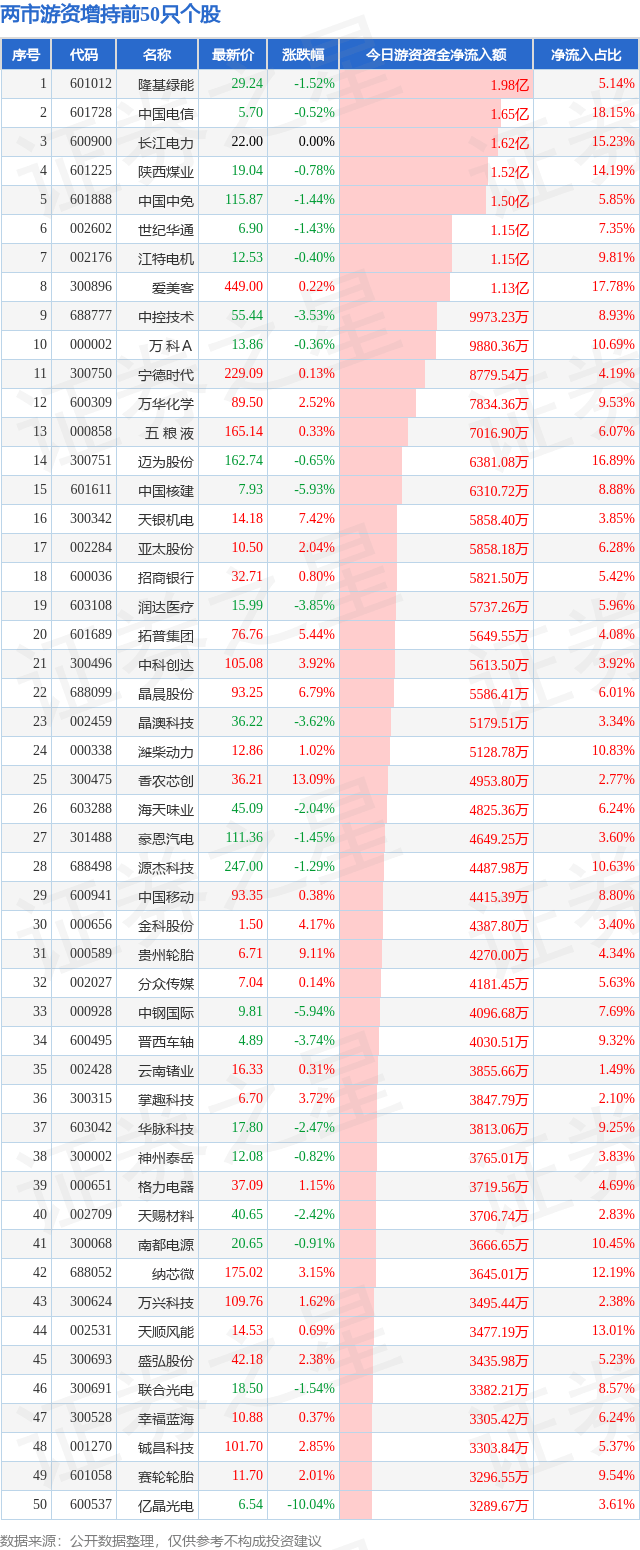This screenshot has width=640, height=1550.
Task: Click the ratio 9.25% for 华脉科技
Action: (x=616, y=1128)
